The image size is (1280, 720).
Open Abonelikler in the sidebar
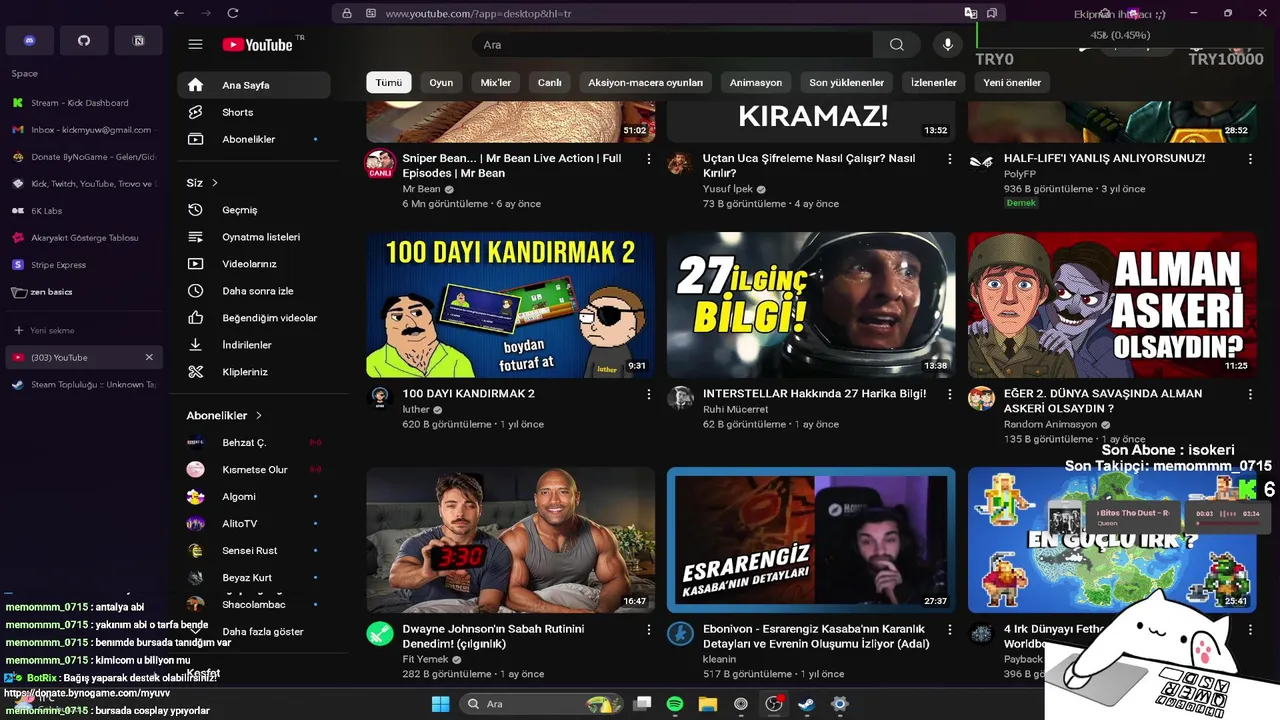point(254,139)
